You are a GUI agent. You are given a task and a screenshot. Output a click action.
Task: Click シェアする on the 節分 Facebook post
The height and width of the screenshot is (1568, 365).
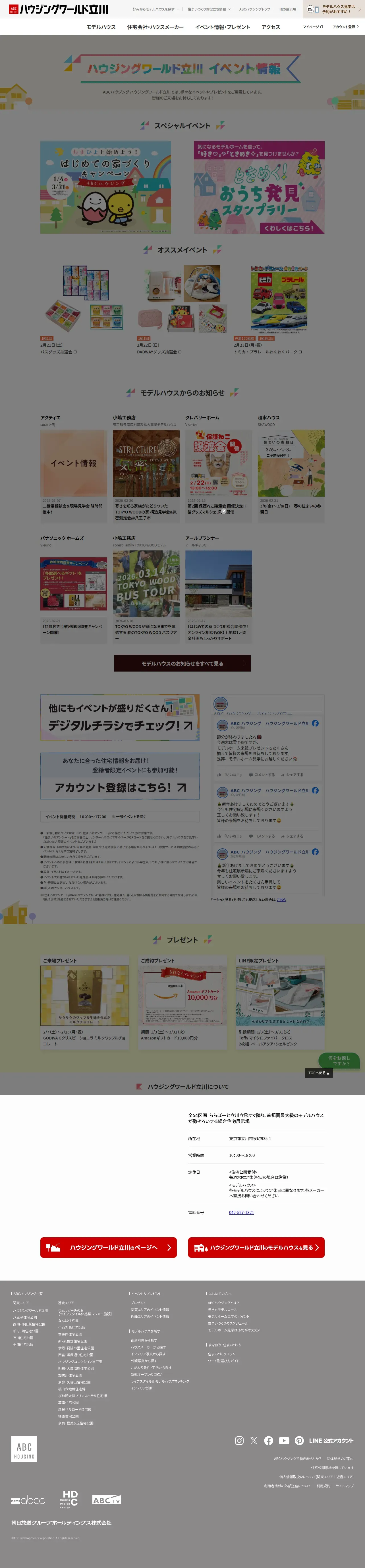291,775
